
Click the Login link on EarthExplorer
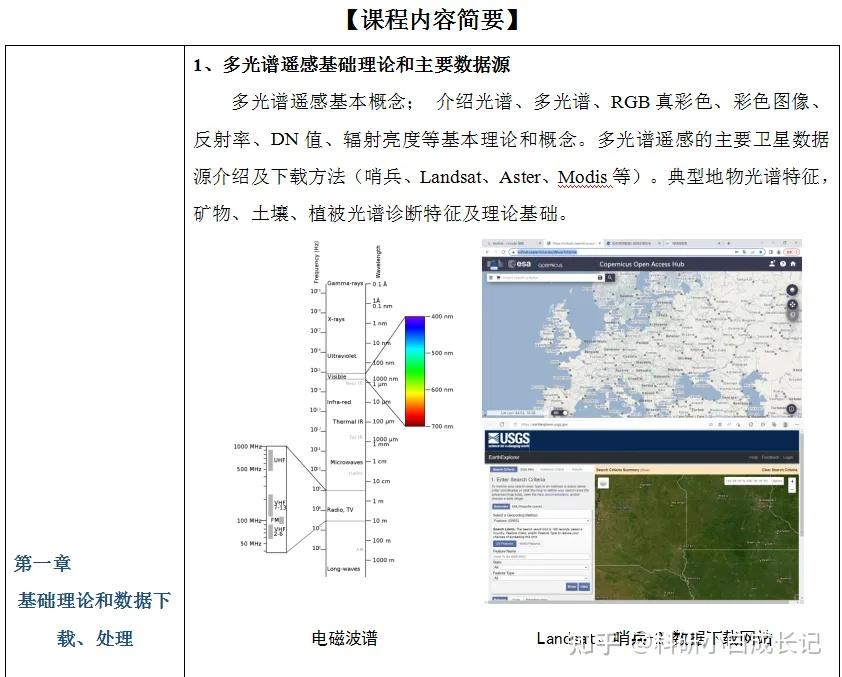pos(788,457)
